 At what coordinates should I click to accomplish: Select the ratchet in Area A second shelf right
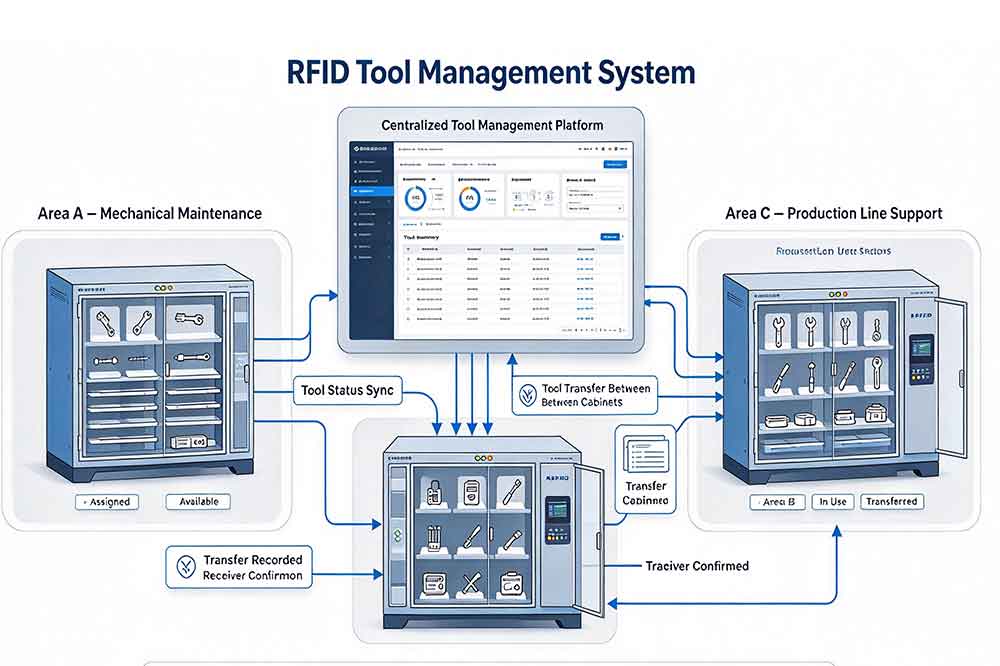click(191, 359)
